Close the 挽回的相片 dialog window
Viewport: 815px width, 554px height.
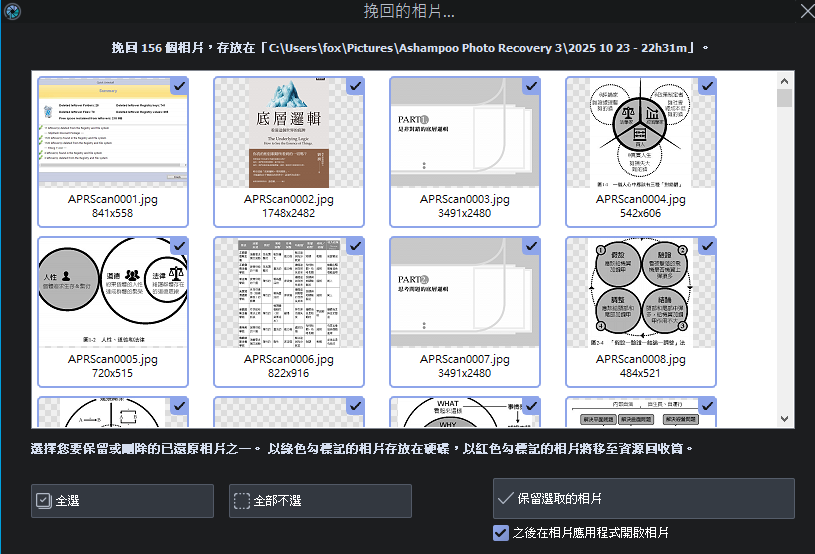click(802, 11)
